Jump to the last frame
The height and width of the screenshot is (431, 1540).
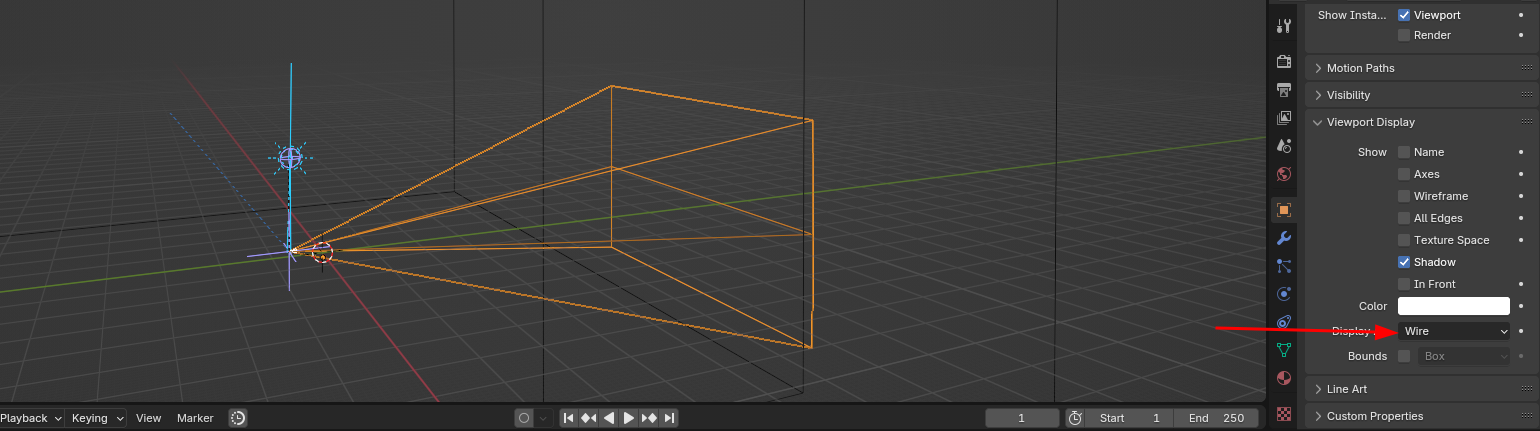point(669,418)
